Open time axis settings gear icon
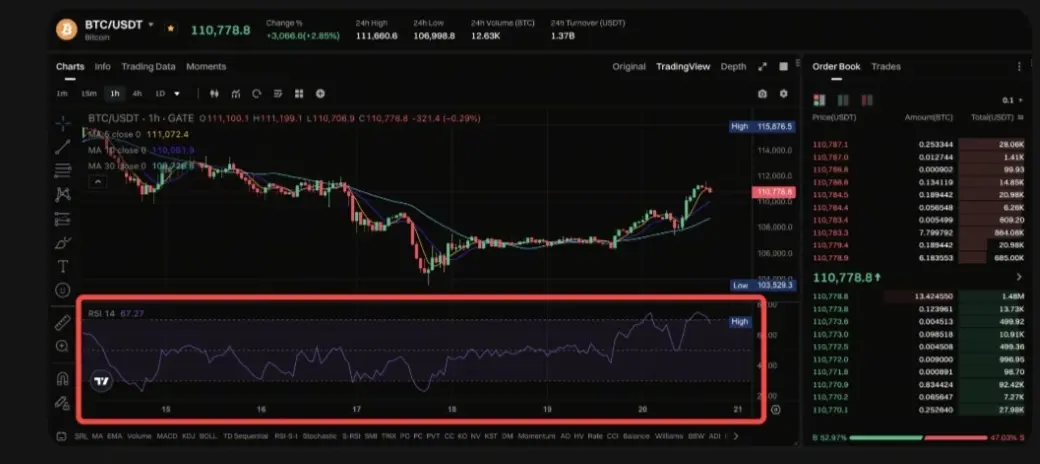This screenshot has height=464, width=1040. click(775, 410)
